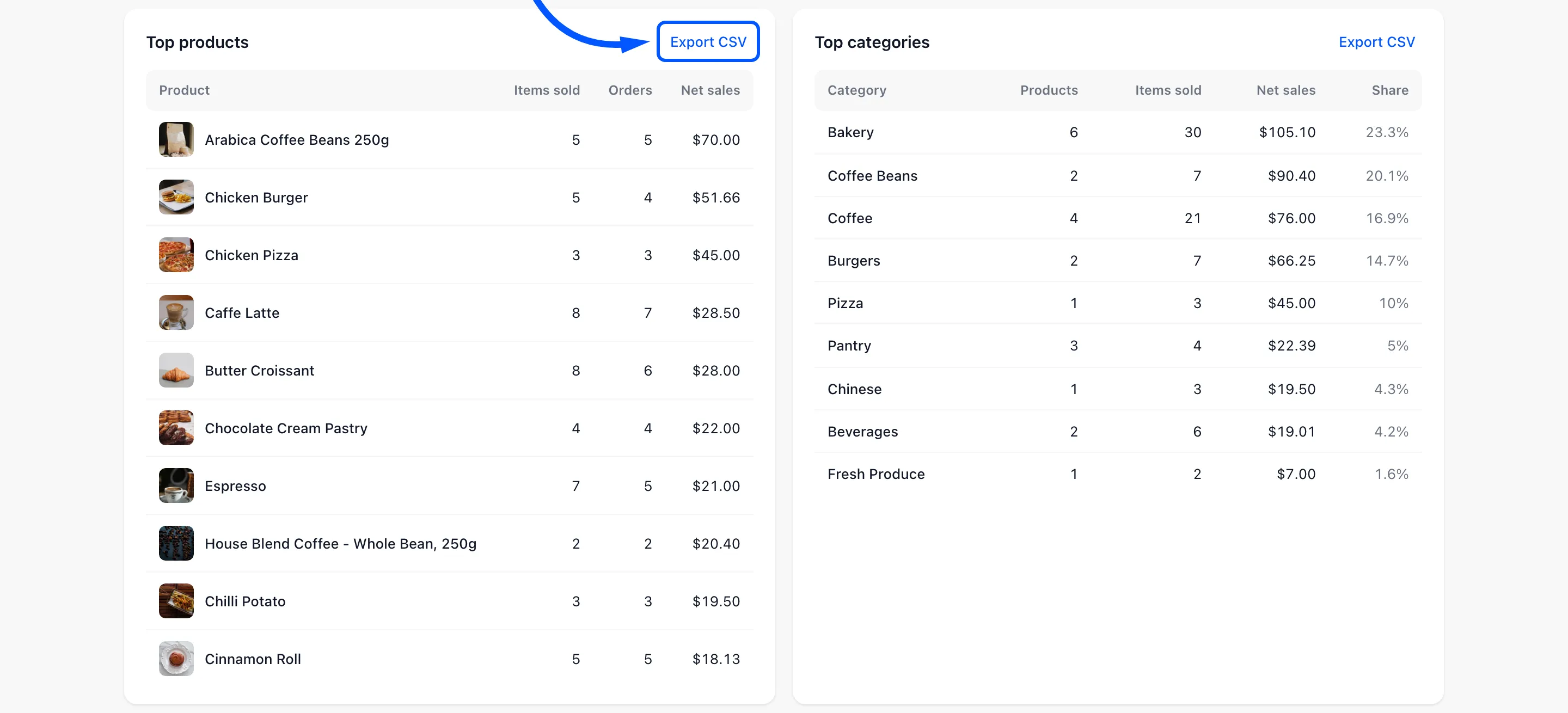Click the $22.39 Pantry net sales
Image resolution: width=1568 pixels, height=713 pixels.
pos(1291,346)
